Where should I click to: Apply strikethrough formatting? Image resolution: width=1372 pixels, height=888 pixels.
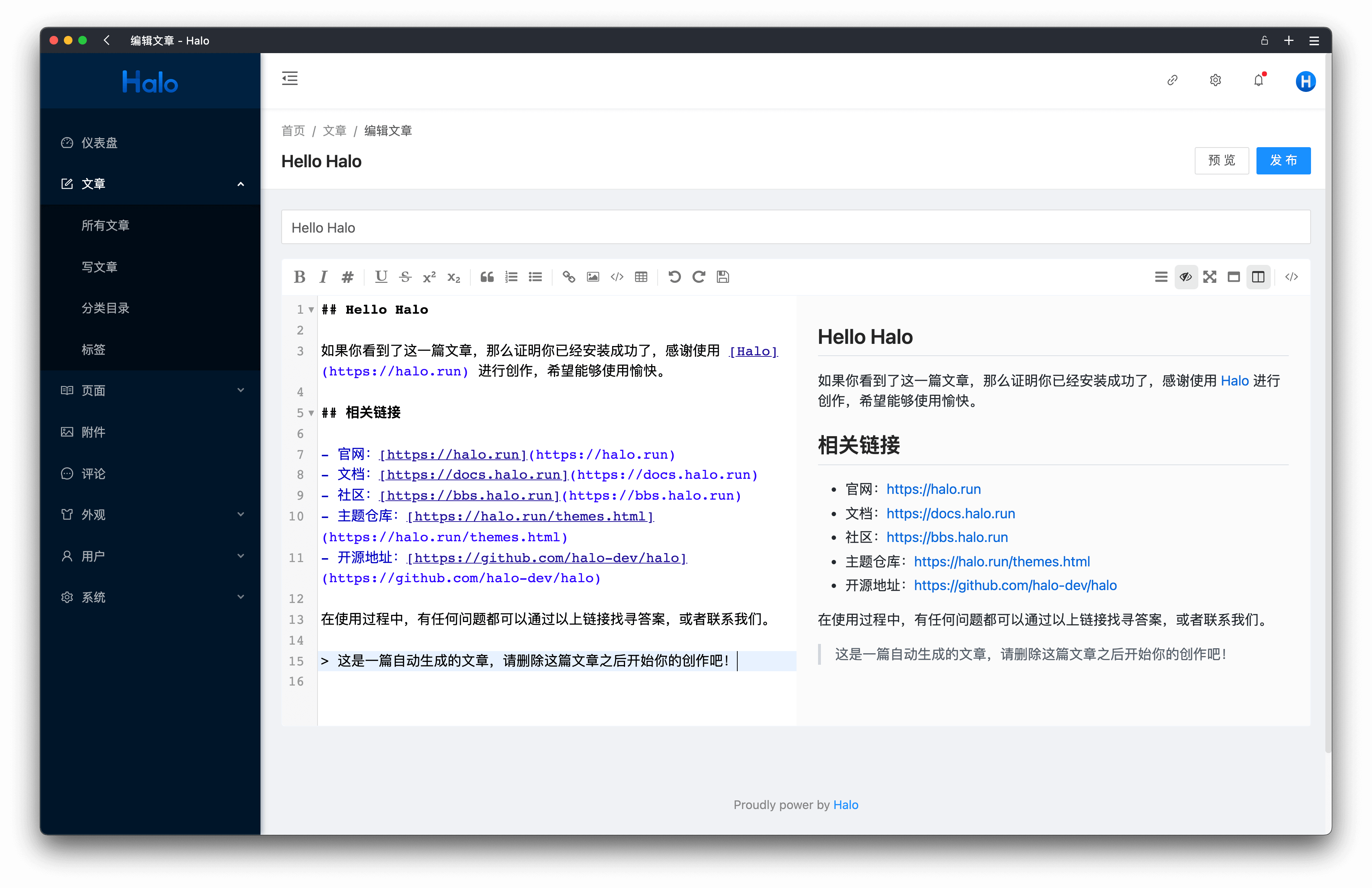(405, 277)
